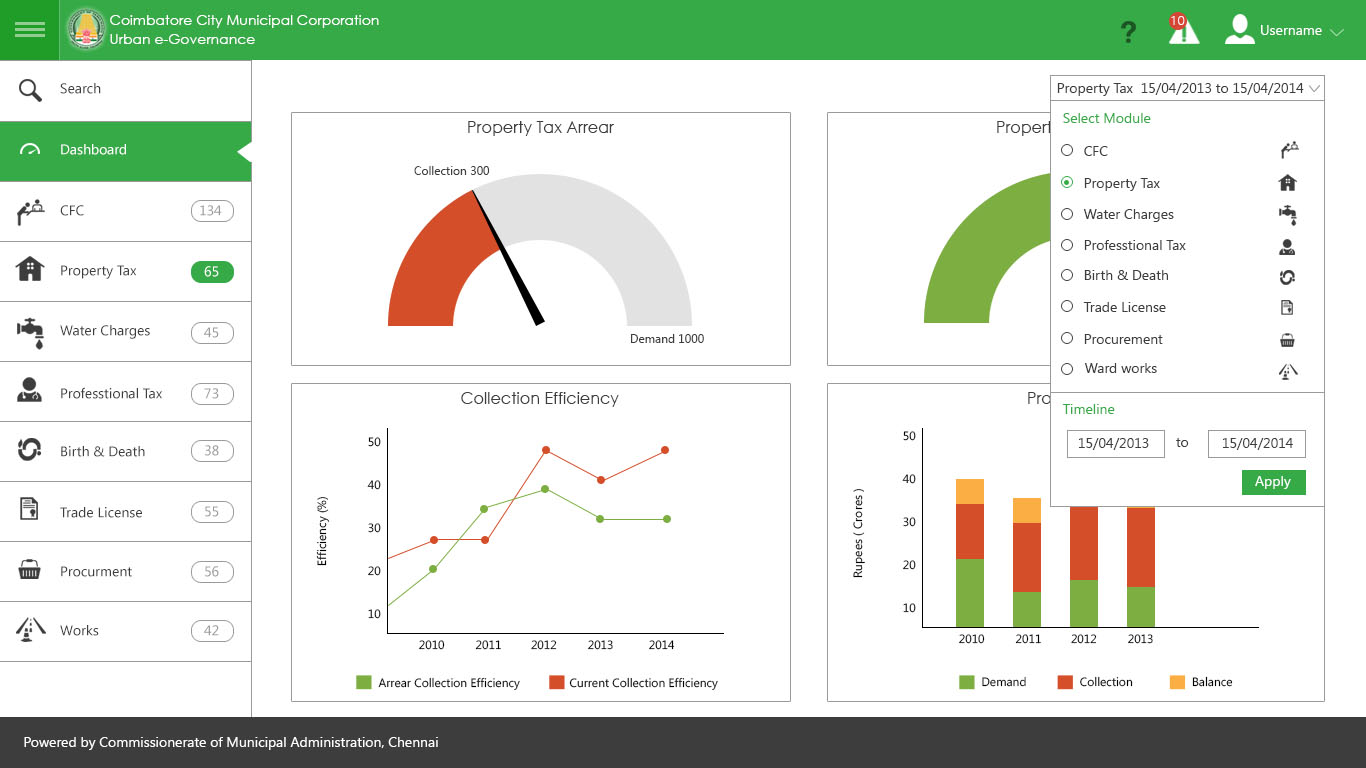This screenshot has height=768, width=1366.
Task: Select the Water Charges module radio button
Action: click(x=1067, y=214)
